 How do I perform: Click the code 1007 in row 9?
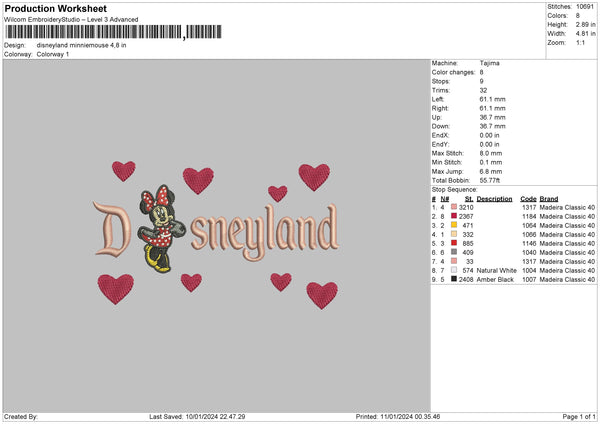[529, 280]
